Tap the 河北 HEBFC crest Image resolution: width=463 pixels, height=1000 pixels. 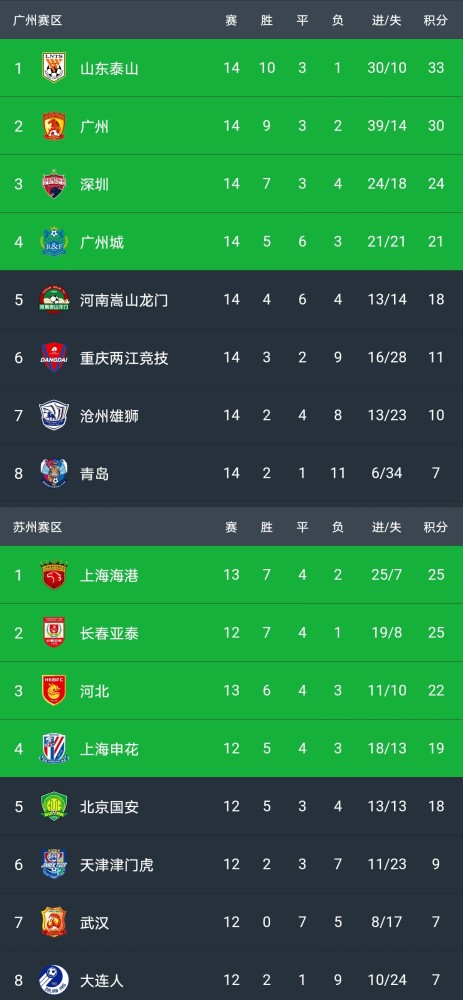(54, 691)
